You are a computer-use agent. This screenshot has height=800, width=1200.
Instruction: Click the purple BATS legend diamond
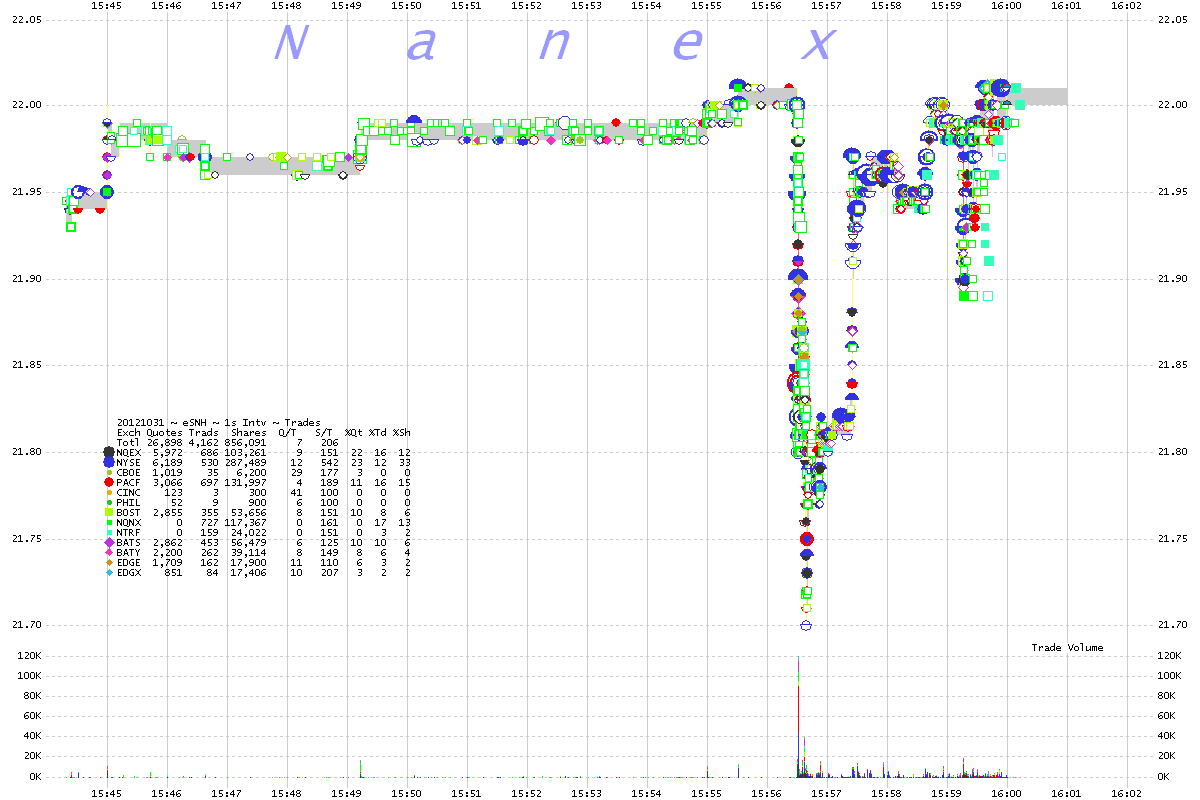[108, 542]
